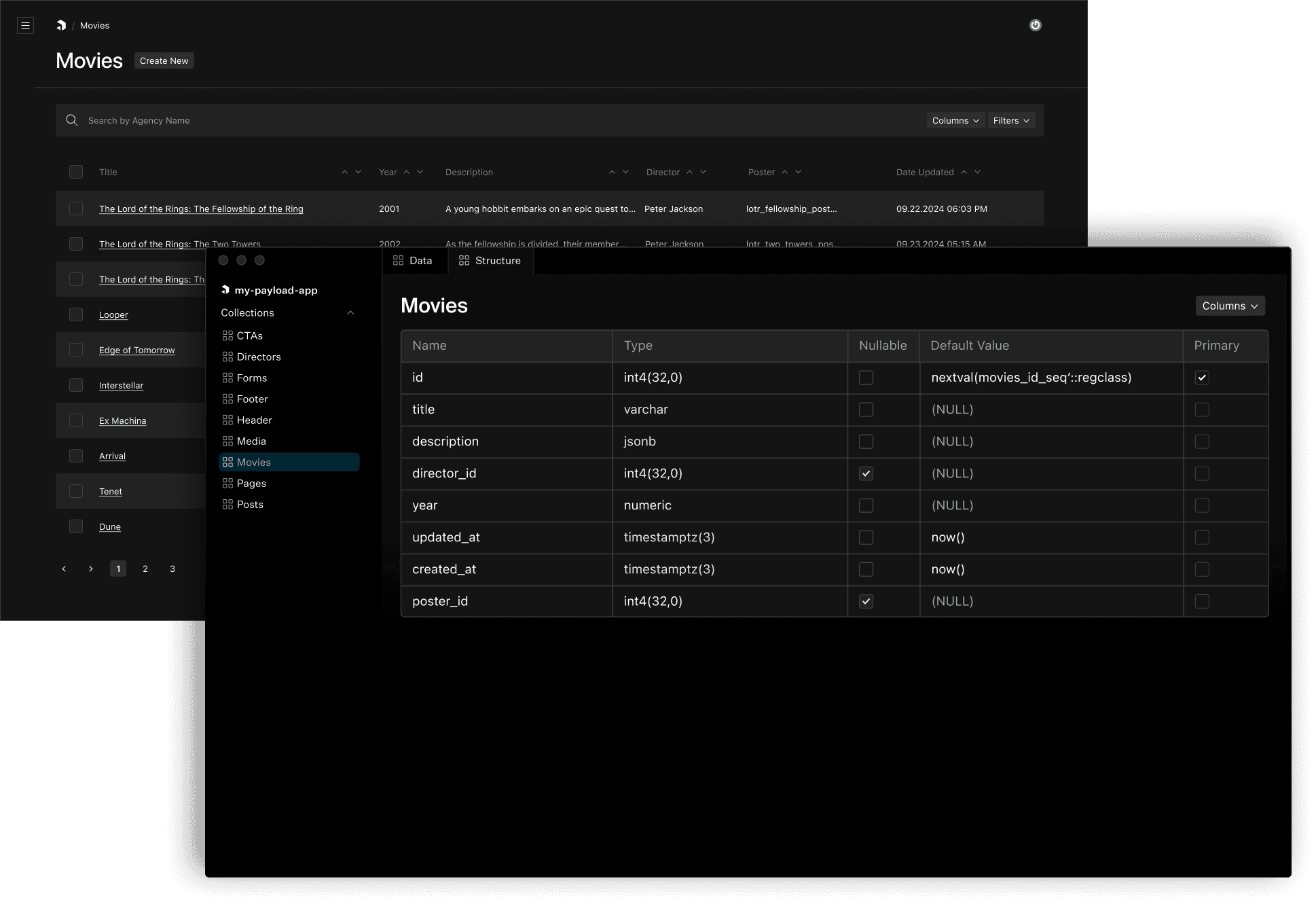The width and height of the screenshot is (1316, 904).
Task: Uncheck Nullable for poster_id row
Action: [x=866, y=601]
